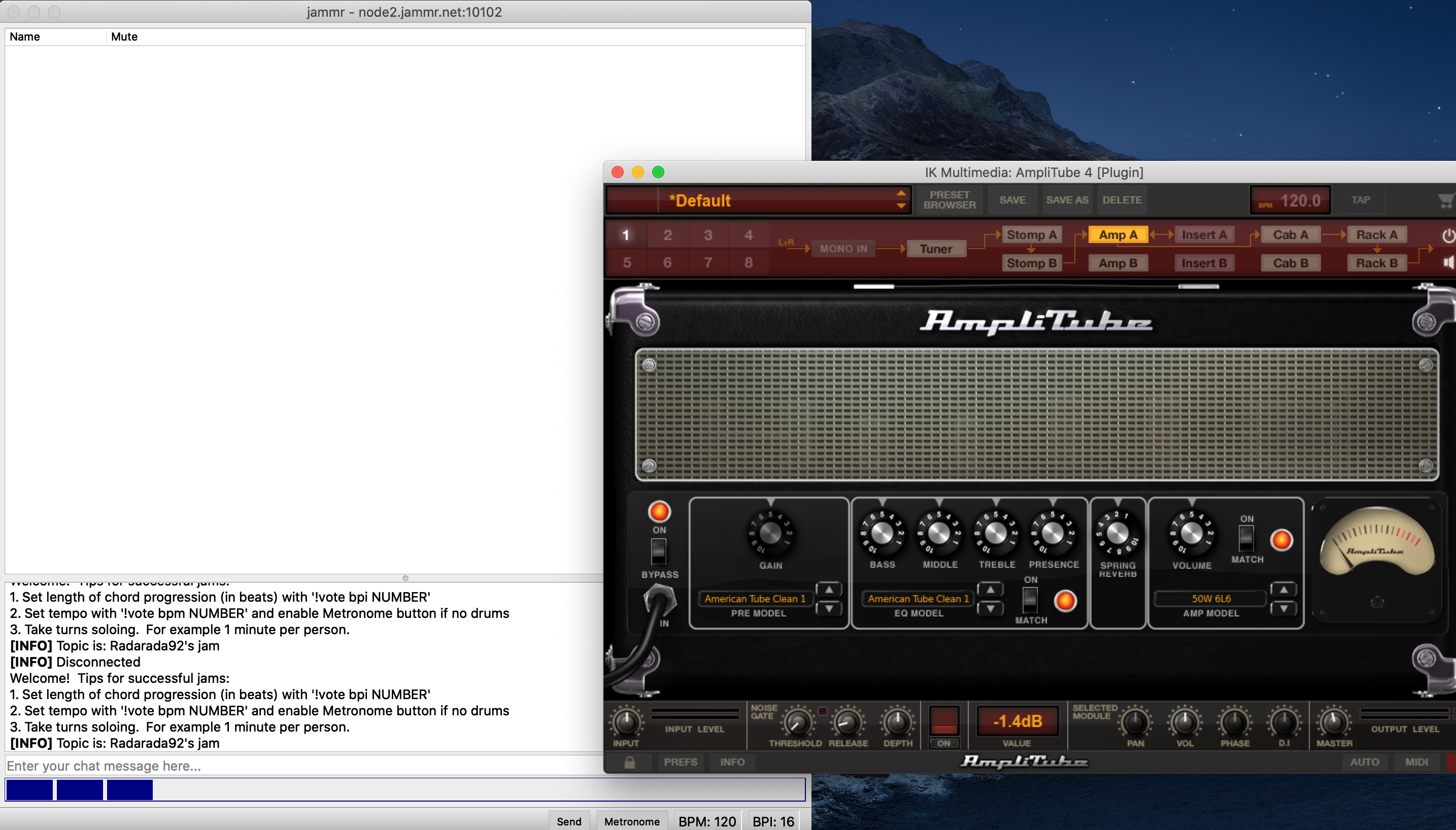Toggle the amp ON red light
The image size is (1456, 830).
(x=659, y=511)
